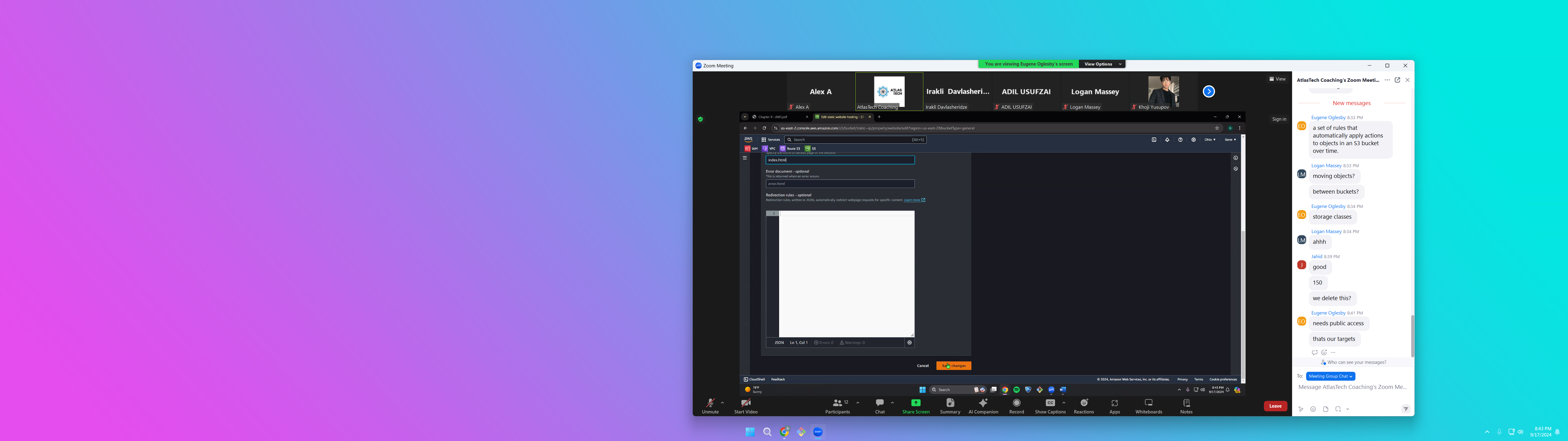Image resolution: width=1568 pixels, height=441 pixels.
Task: Show next participants with blue arrow
Action: 1209,91
